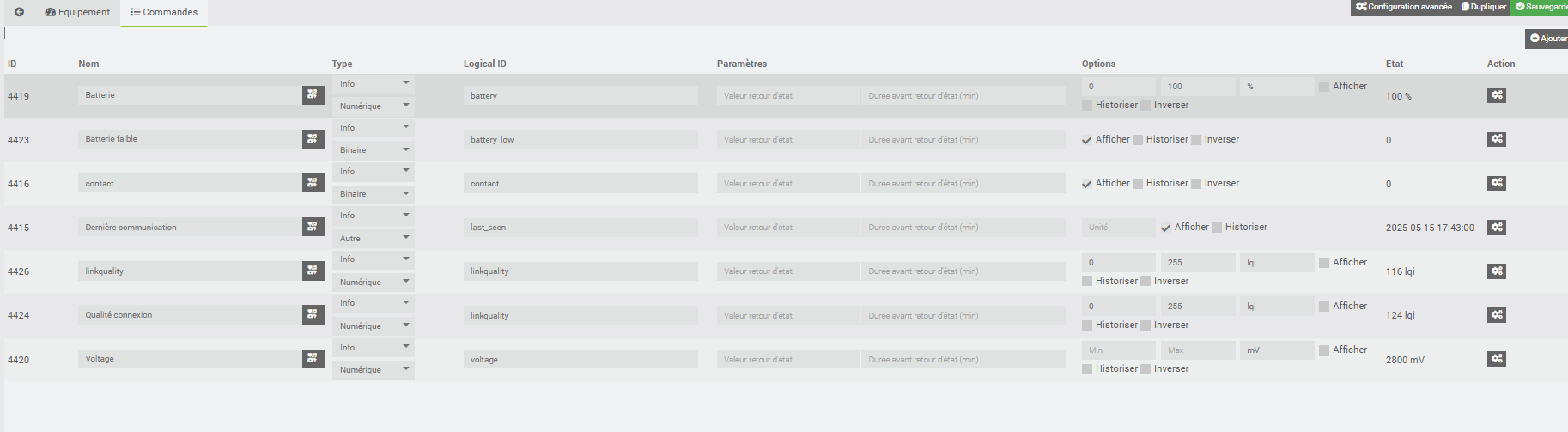Open icon chooser for Batterie name
Image resolution: width=1568 pixels, height=432 pixels.
[x=313, y=95]
